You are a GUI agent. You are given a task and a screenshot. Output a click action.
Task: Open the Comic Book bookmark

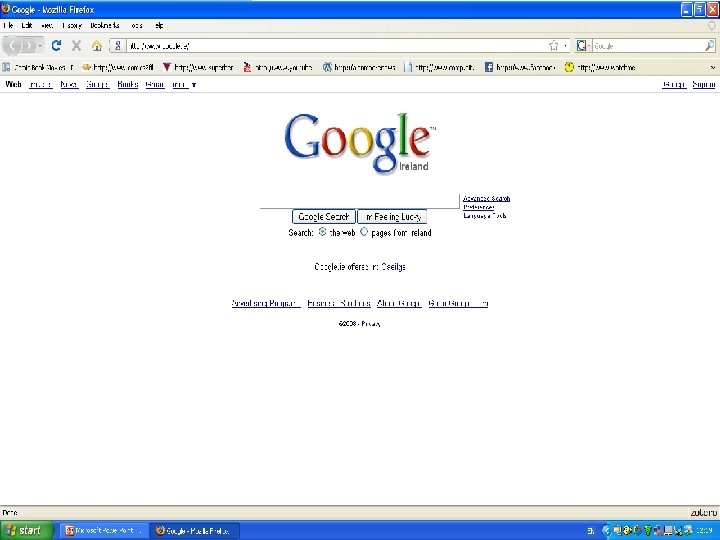pos(38,68)
